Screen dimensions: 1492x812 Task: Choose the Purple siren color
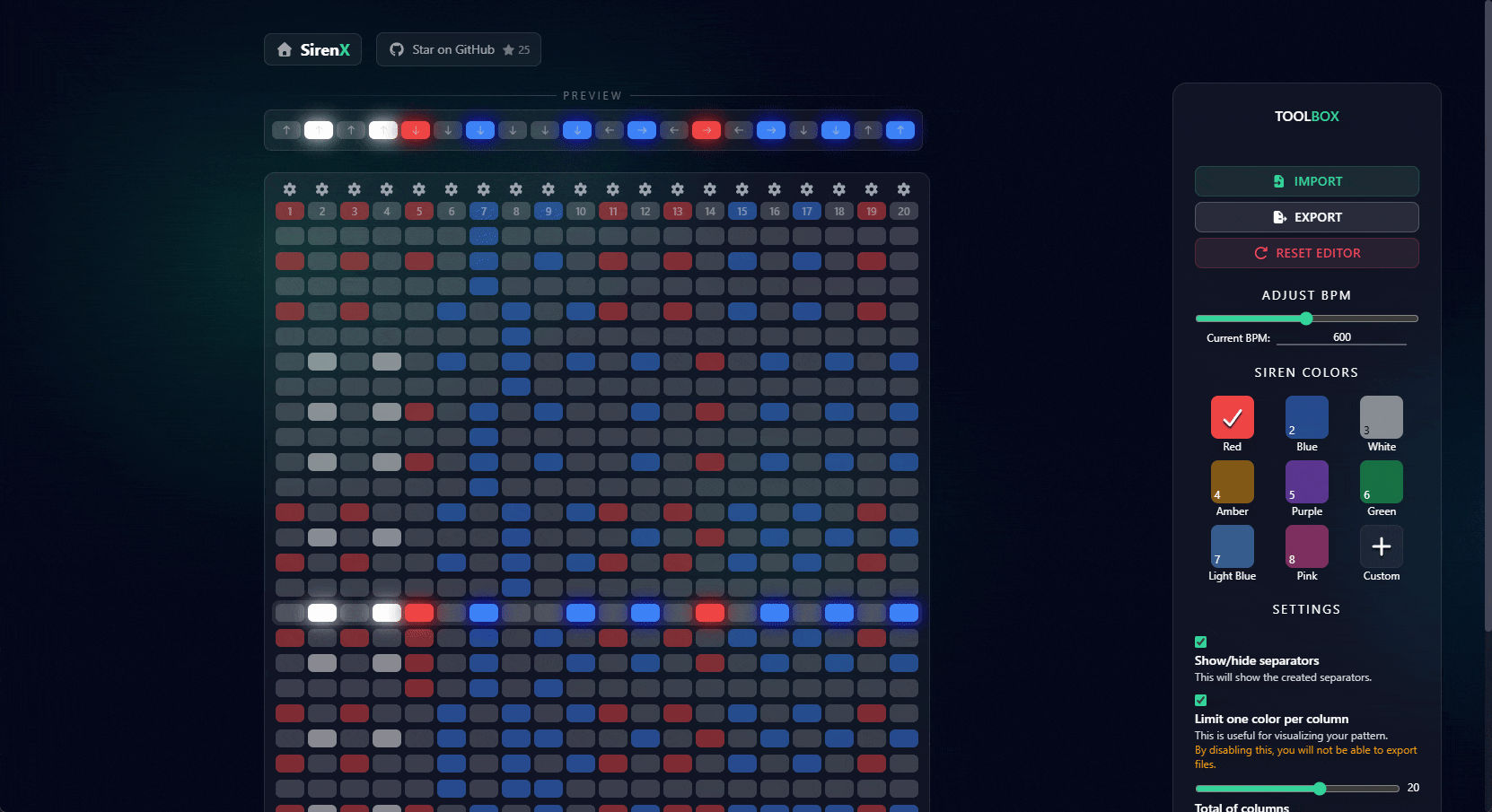point(1306,482)
